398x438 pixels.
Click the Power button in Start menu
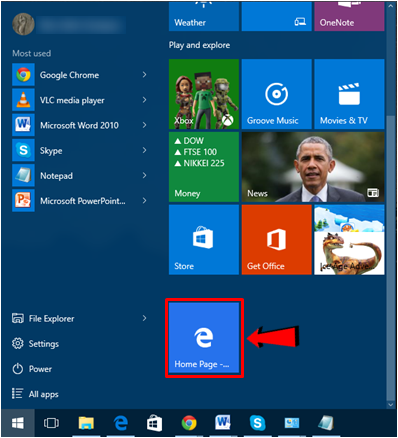point(32,369)
